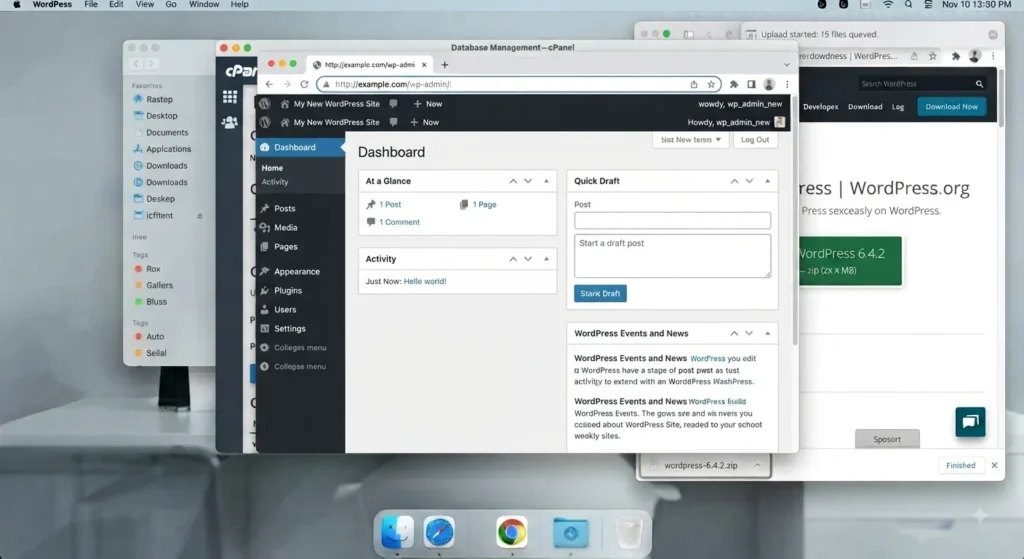Bookmark the page with the address bar star
The image size is (1024, 559).
[x=711, y=84]
